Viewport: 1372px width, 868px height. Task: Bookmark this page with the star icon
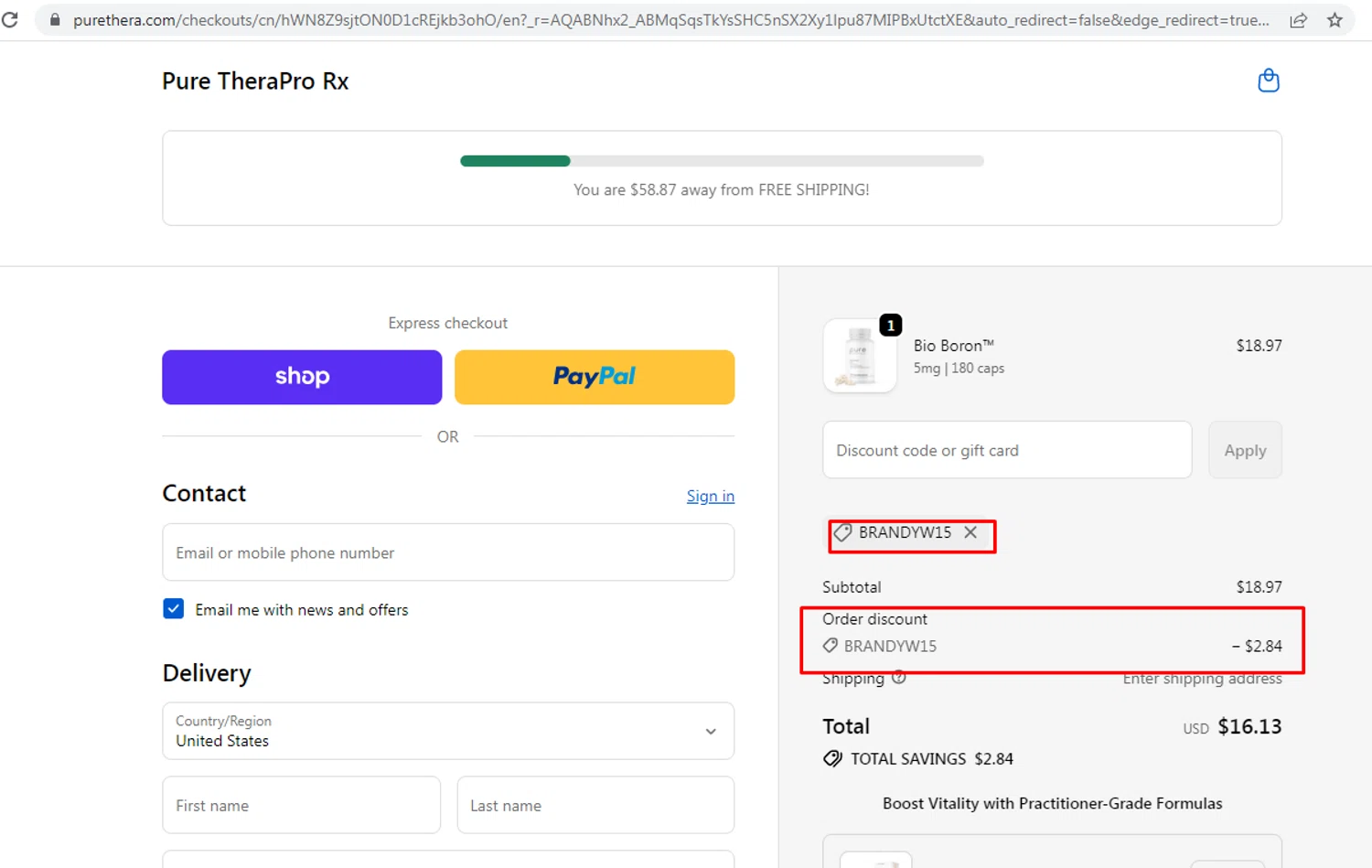pos(1334,20)
